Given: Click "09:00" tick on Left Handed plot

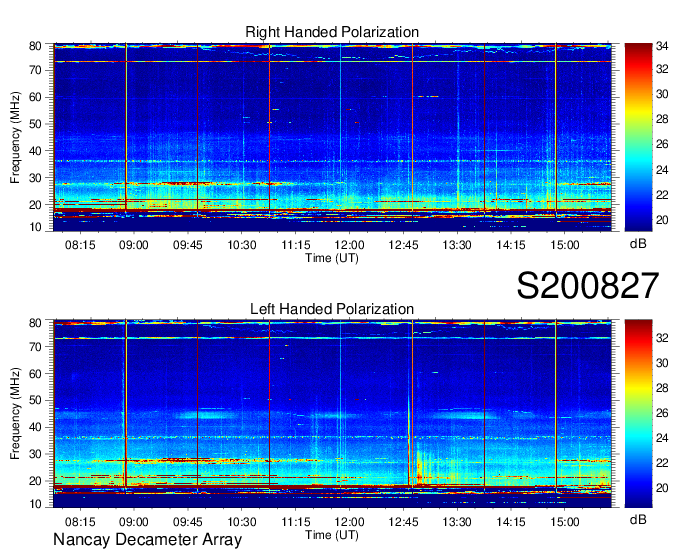Looking at the screenshot, I should [x=134, y=522].
